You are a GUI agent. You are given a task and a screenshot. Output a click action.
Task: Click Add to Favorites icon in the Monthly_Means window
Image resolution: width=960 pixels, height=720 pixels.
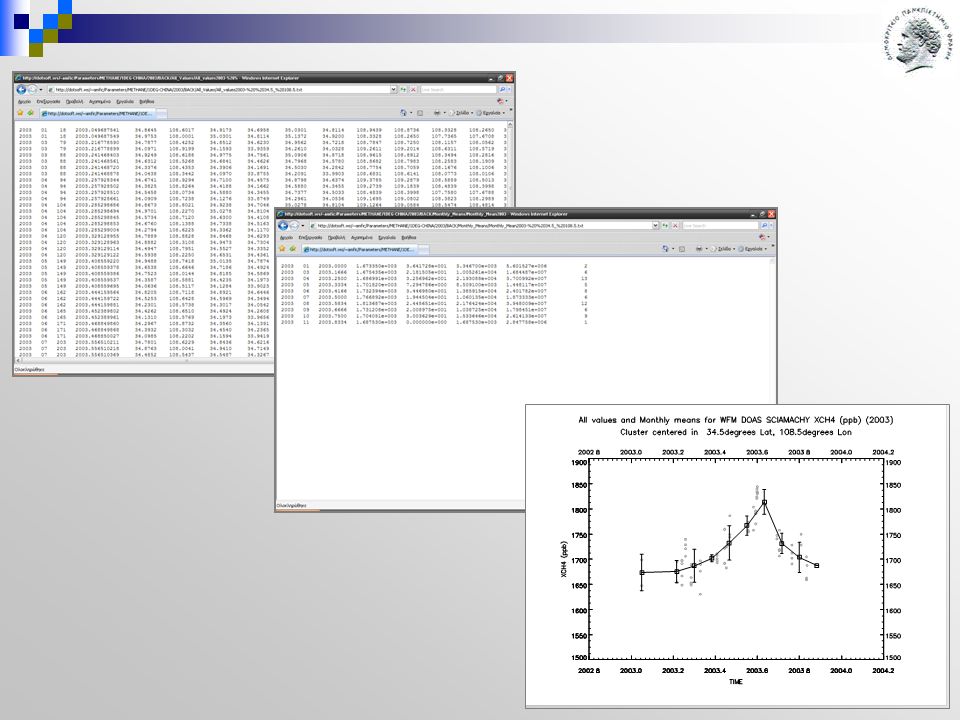pyautogui.click(x=292, y=249)
